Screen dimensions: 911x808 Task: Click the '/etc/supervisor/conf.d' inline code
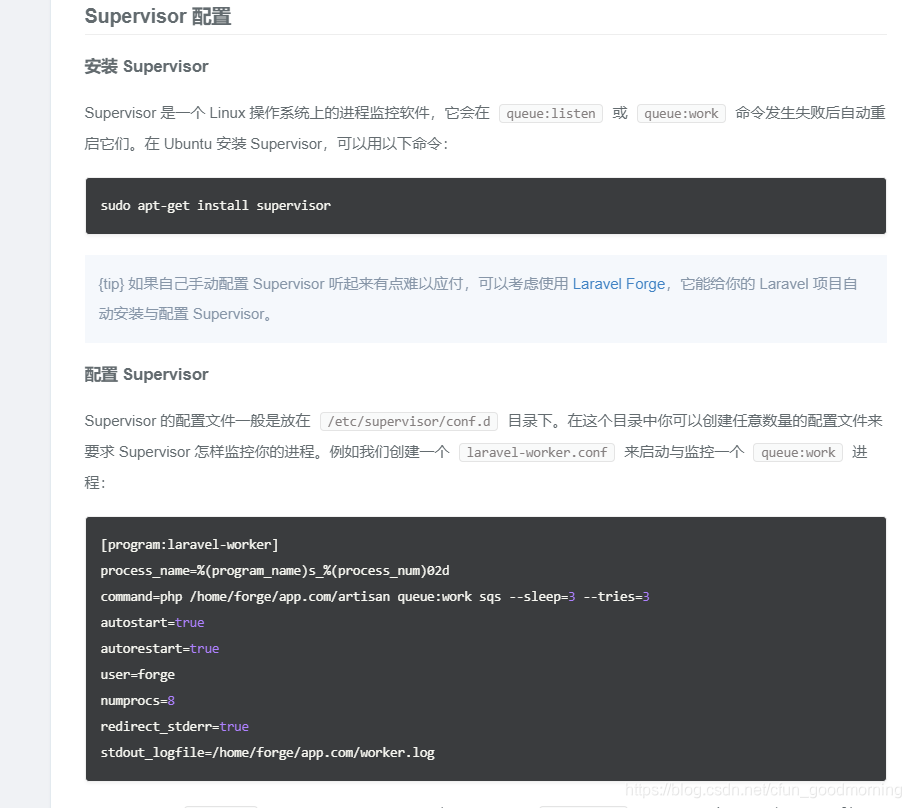409,421
